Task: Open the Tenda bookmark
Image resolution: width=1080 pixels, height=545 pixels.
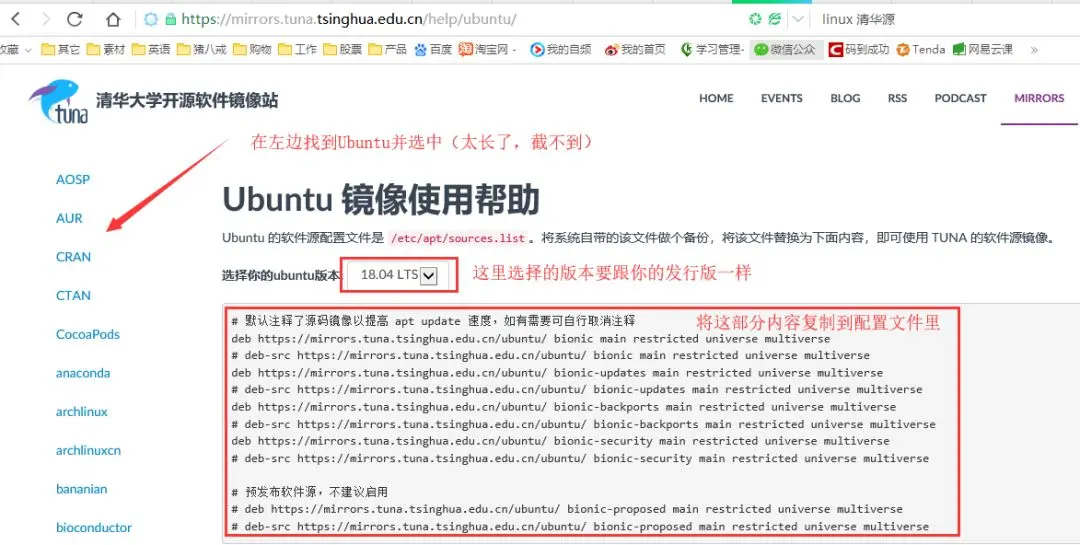Action: tap(921, 50)
